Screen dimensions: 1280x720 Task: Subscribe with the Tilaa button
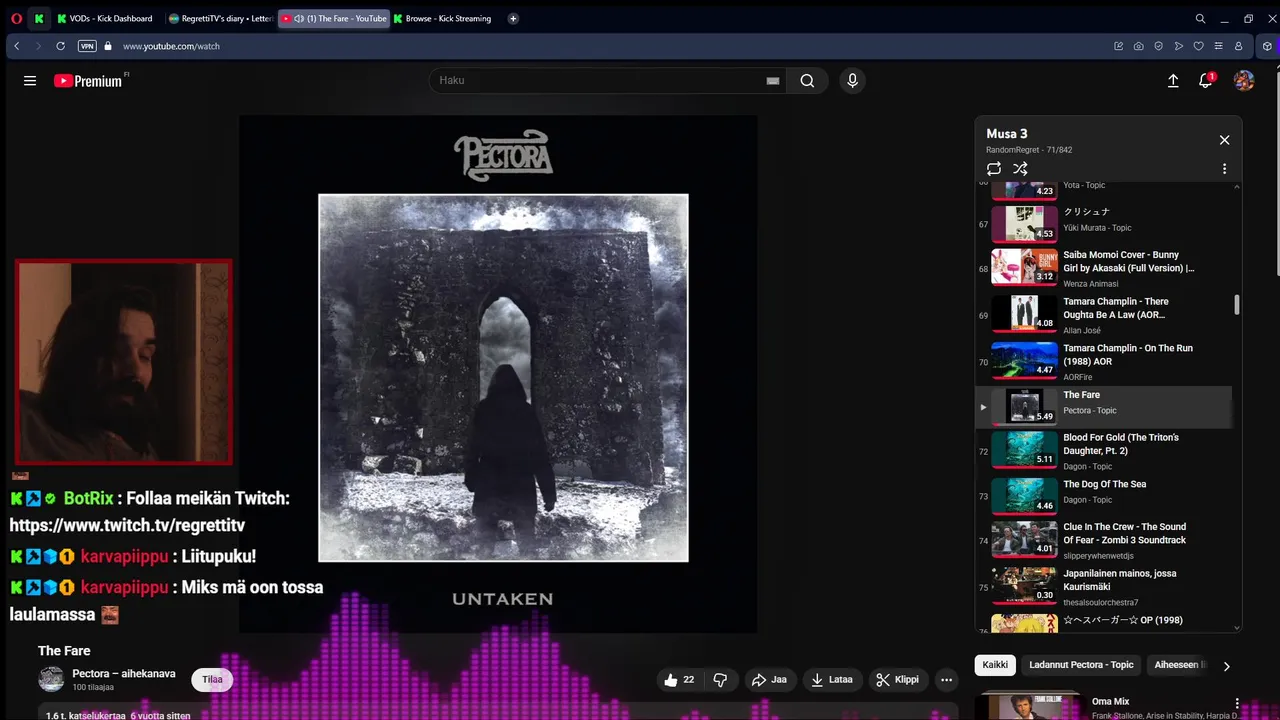pos(212,680)
